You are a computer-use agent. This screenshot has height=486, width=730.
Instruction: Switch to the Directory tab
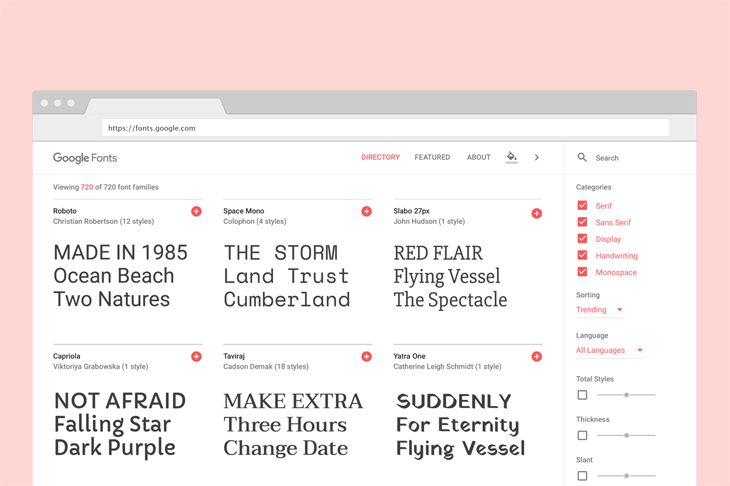click(380, 157)
